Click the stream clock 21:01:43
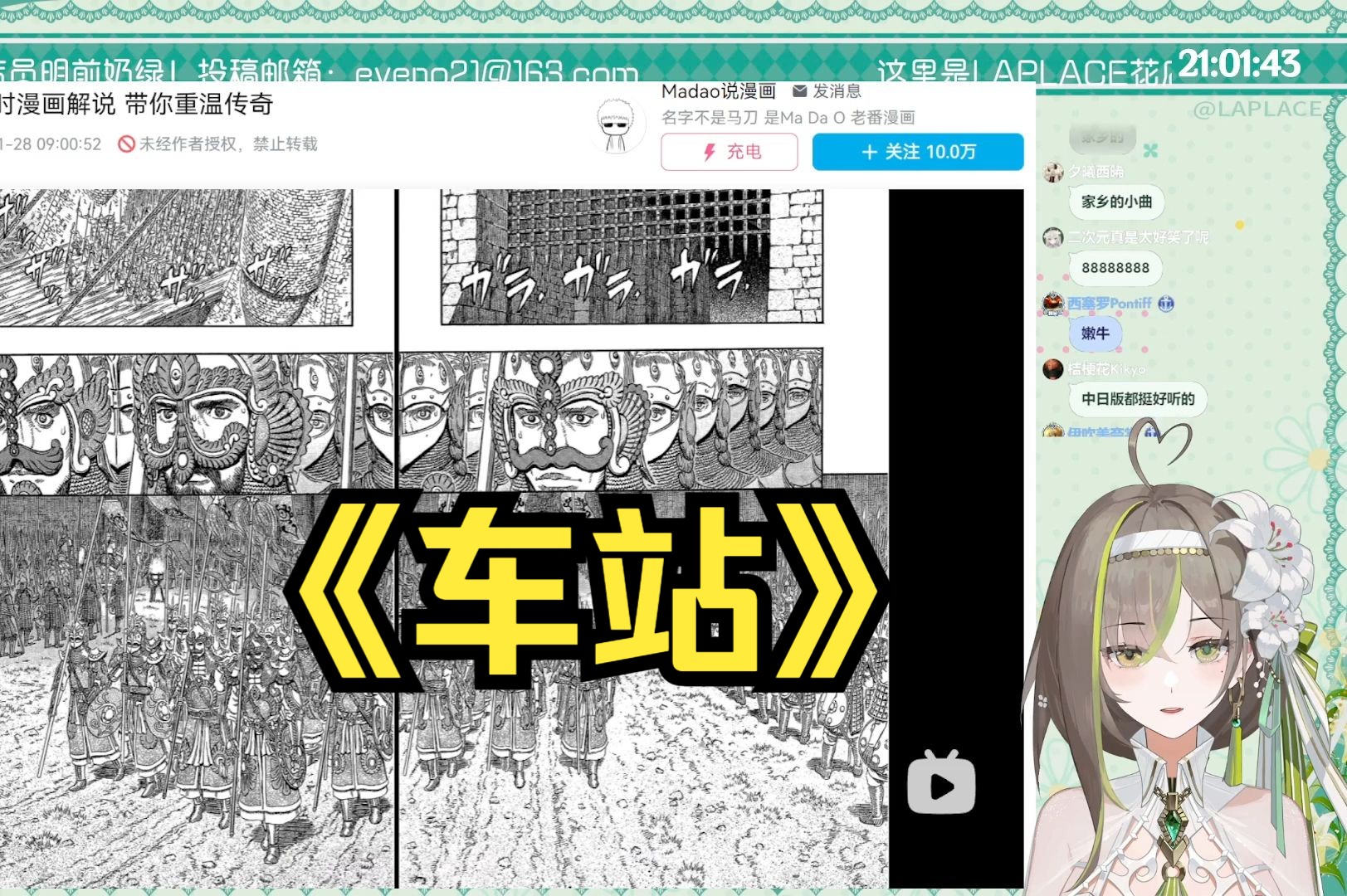This screenshot has height=896, width=1347. (x=1239, y=64)
